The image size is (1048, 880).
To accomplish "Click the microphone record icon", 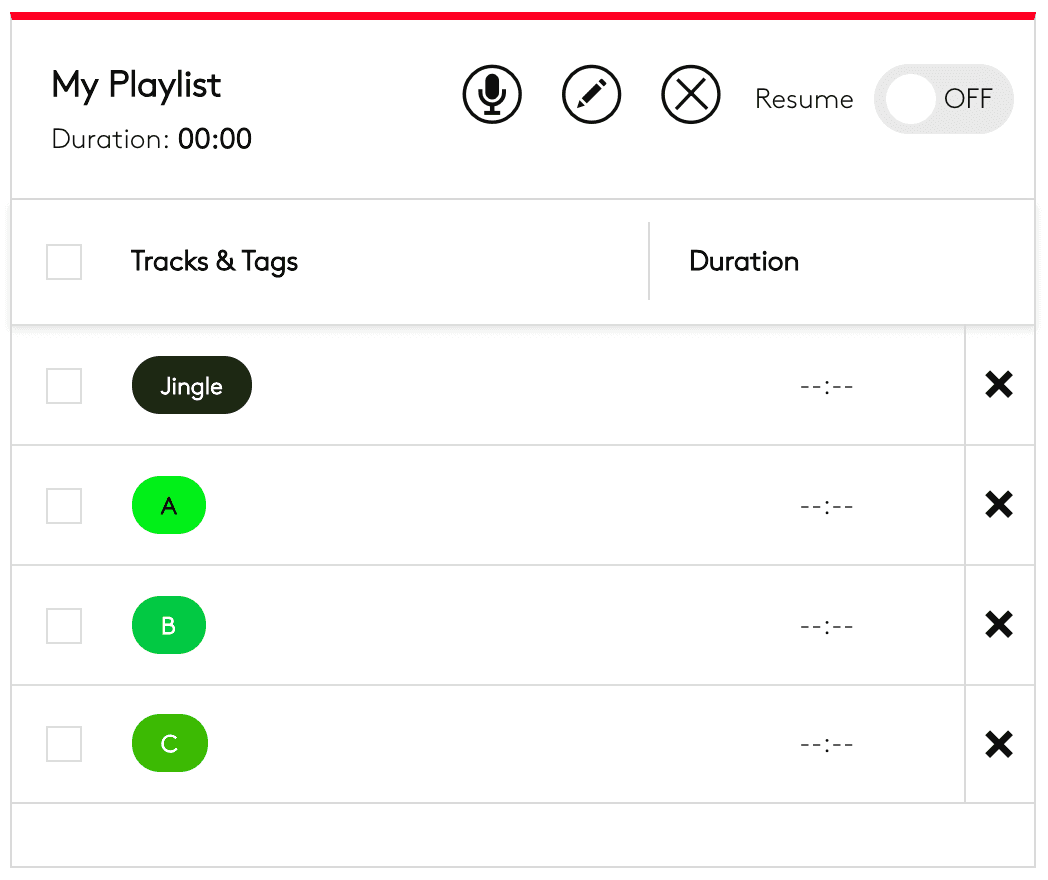I will coord(492,95).
